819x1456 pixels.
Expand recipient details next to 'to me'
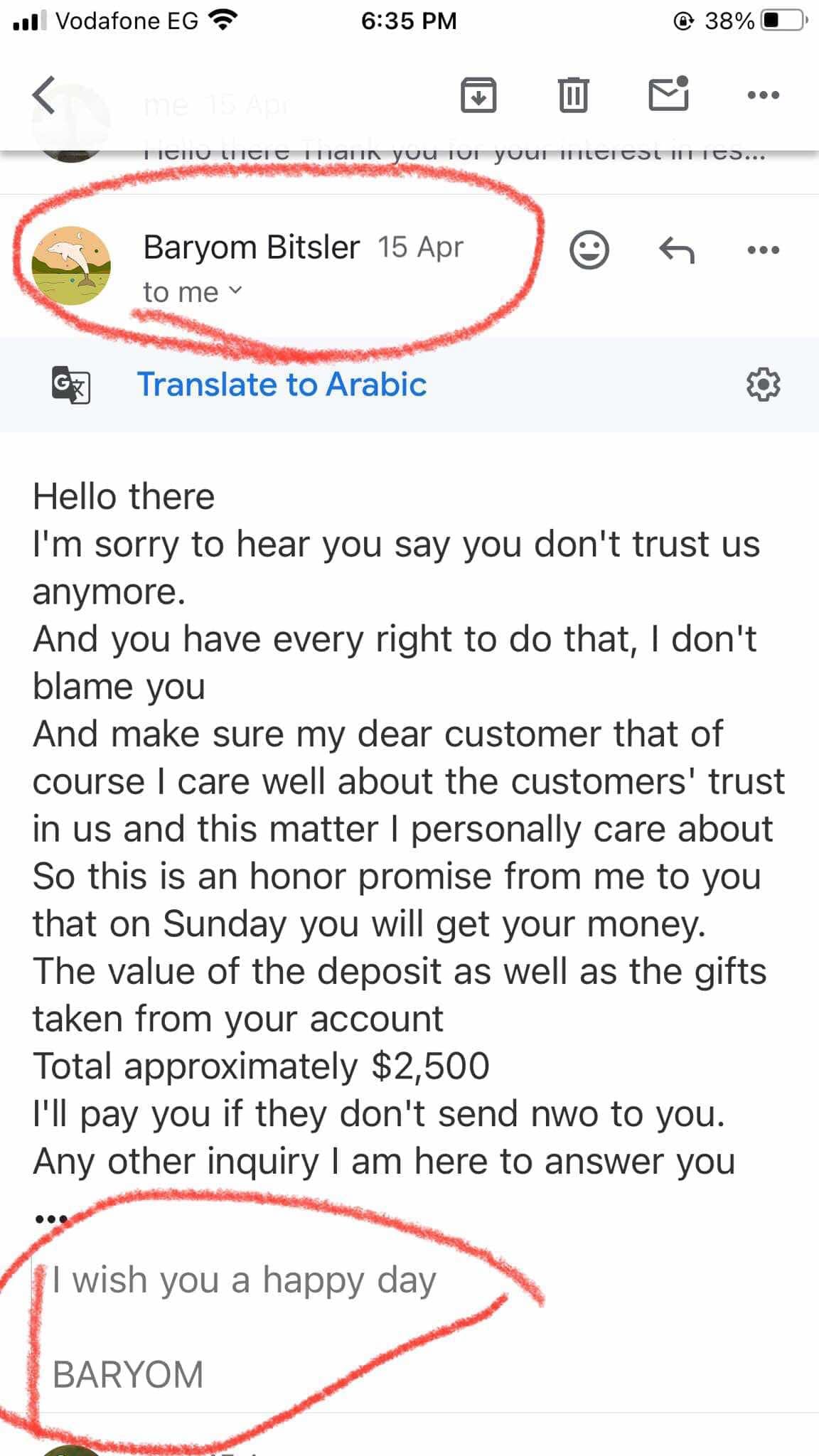tap(235, 291)
